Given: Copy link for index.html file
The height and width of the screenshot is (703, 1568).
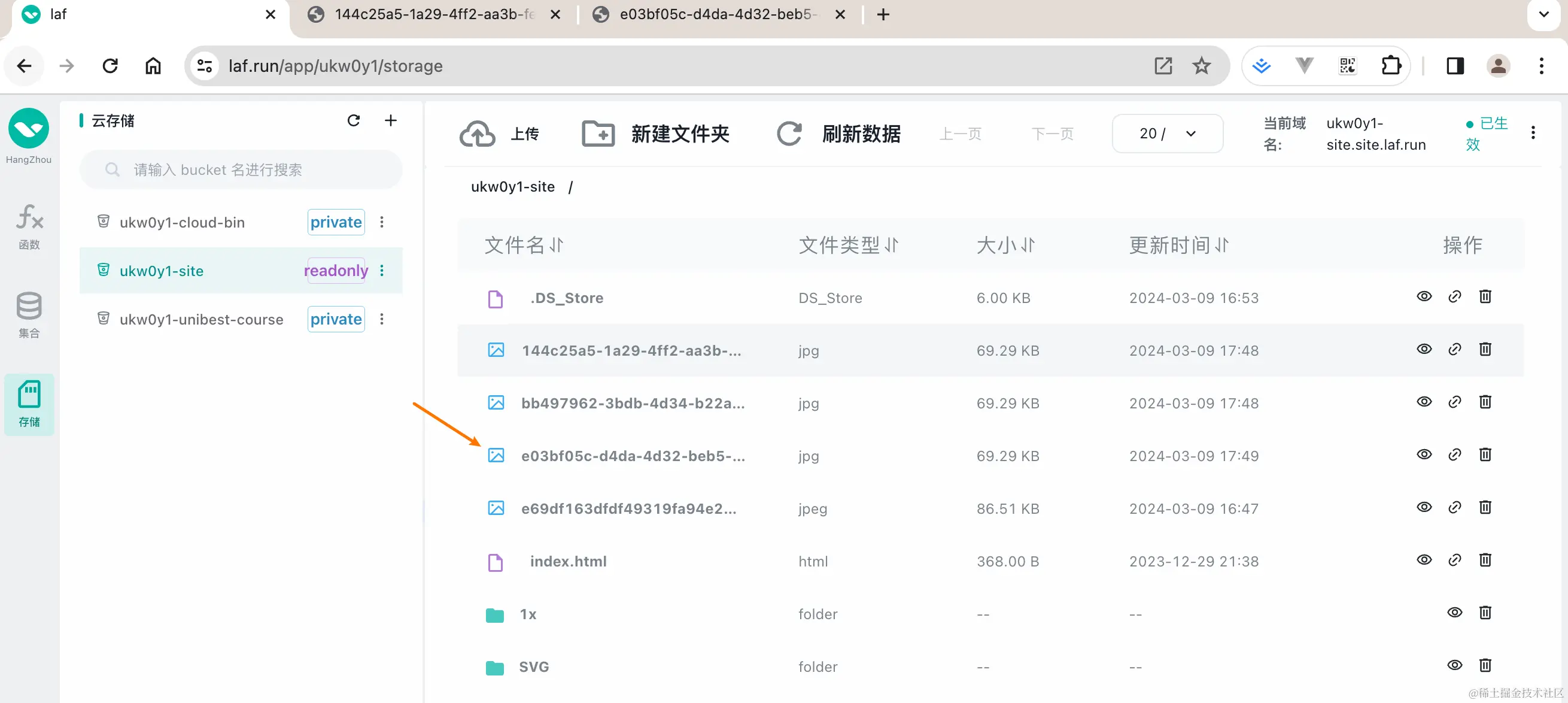Looking at the screenshot, I should point(1454,560).
